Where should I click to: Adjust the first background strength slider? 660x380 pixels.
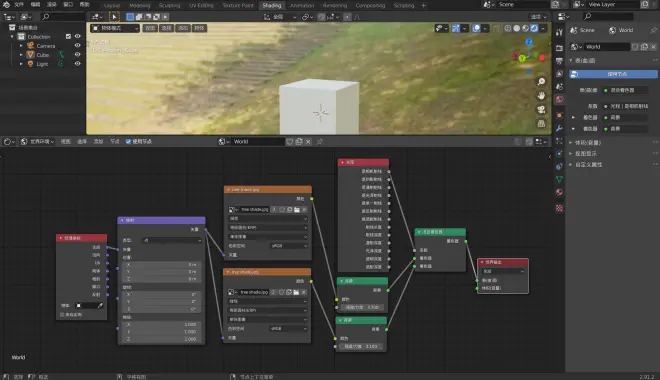362,307
